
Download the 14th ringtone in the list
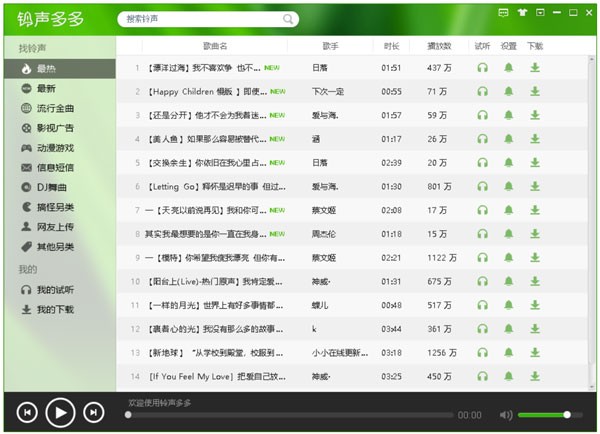pyautogui.click(x=535, y=377)
